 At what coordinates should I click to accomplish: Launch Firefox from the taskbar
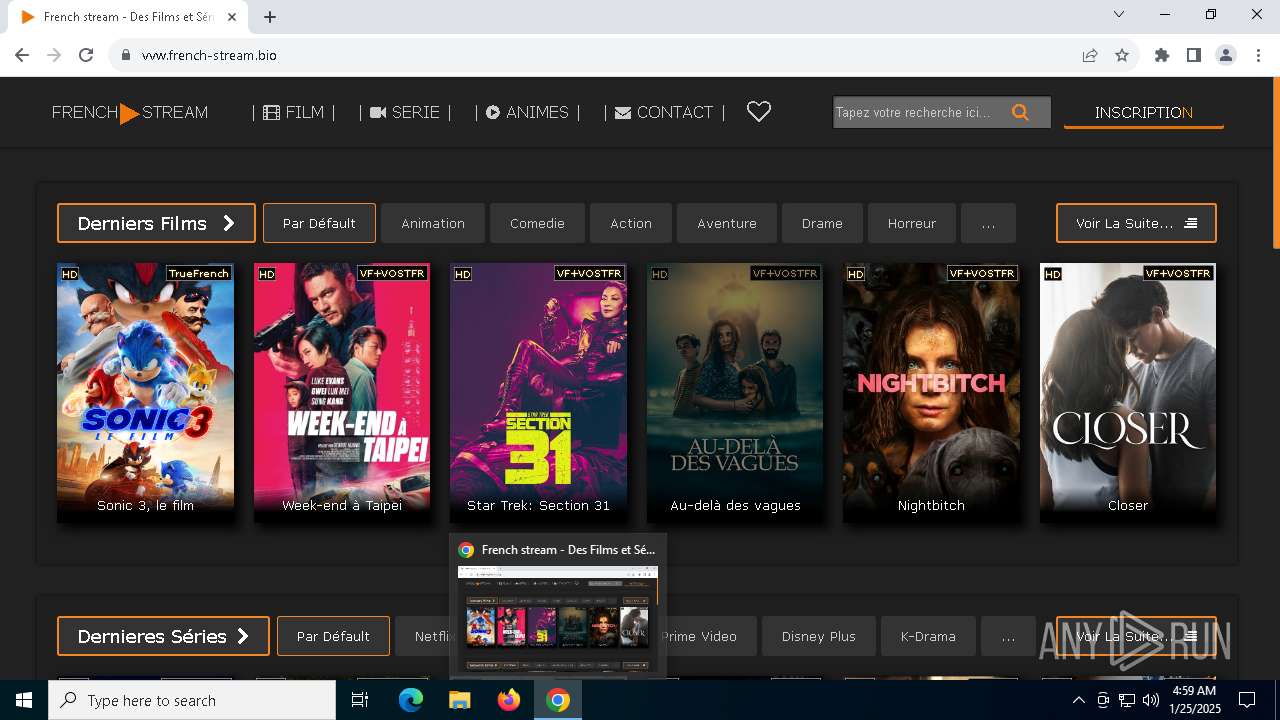pos(509,700)
